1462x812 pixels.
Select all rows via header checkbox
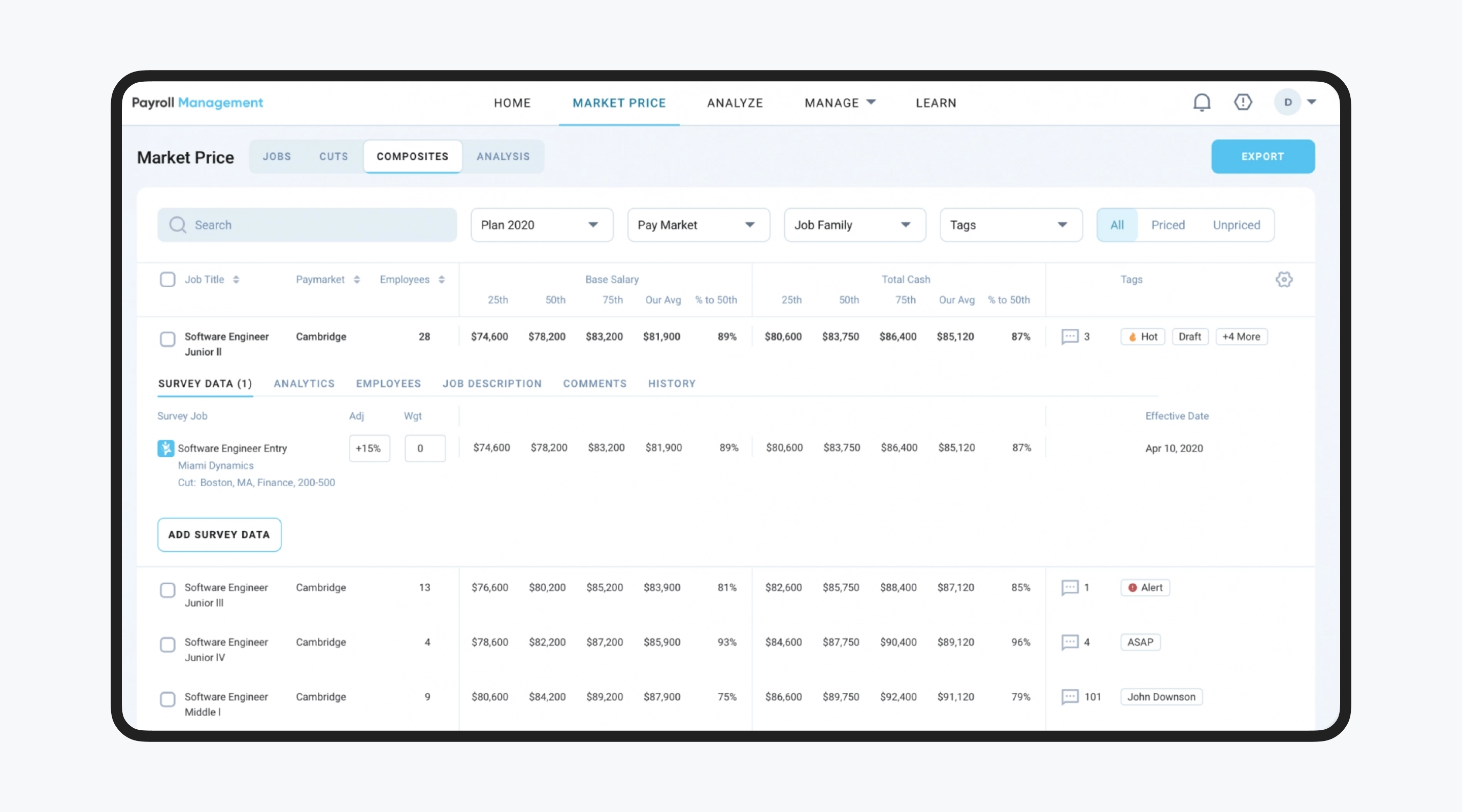point(168,279)
